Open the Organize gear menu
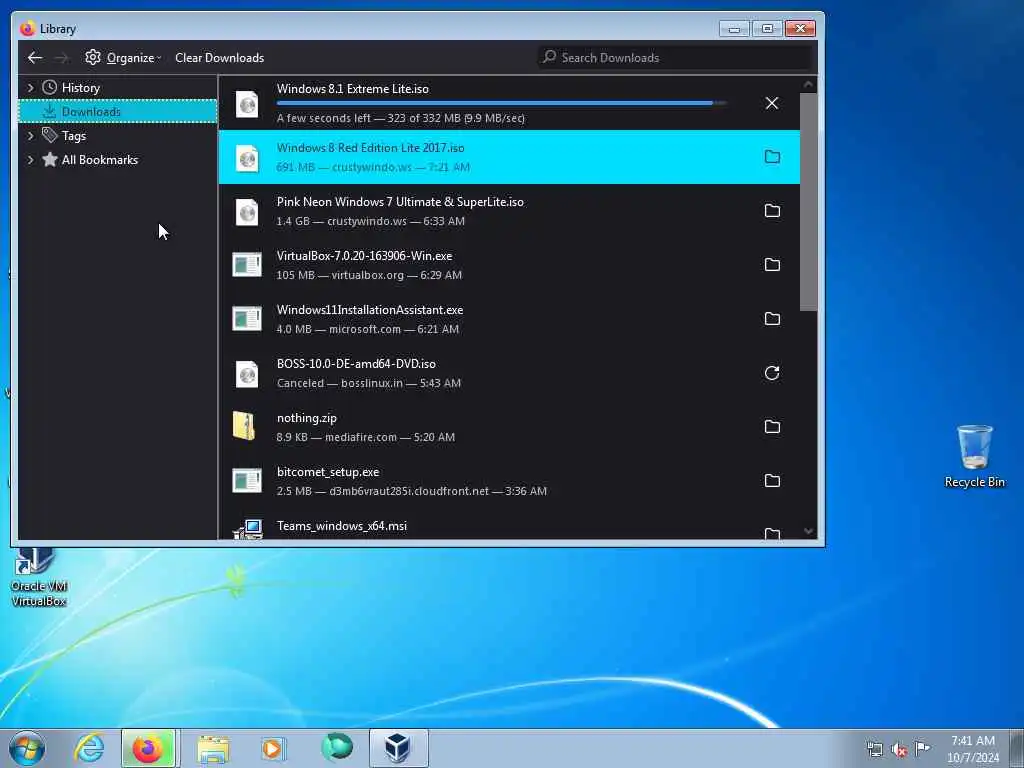 [123, 57]
